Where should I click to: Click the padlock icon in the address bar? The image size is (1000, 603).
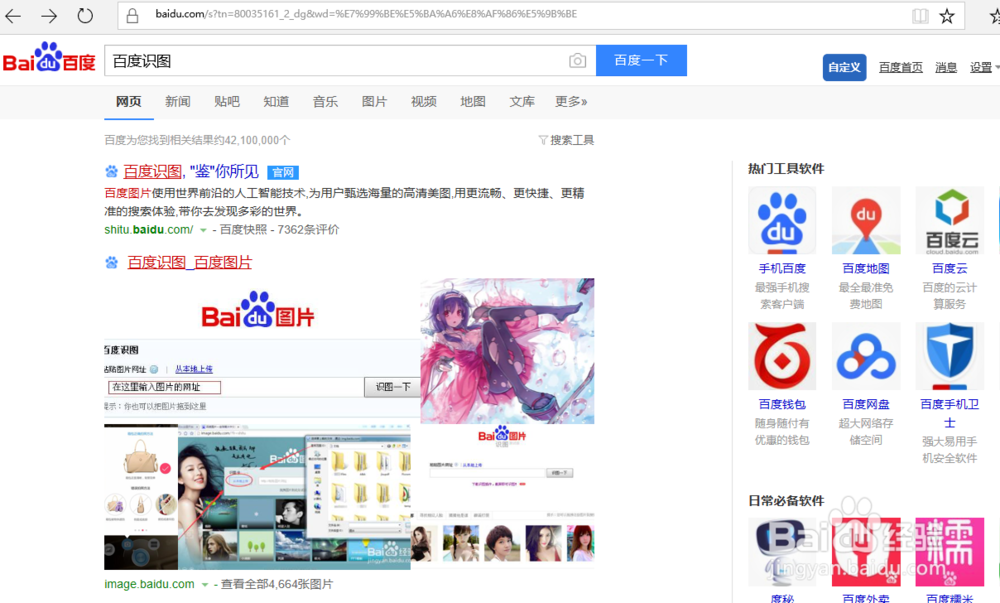[133, 16]
